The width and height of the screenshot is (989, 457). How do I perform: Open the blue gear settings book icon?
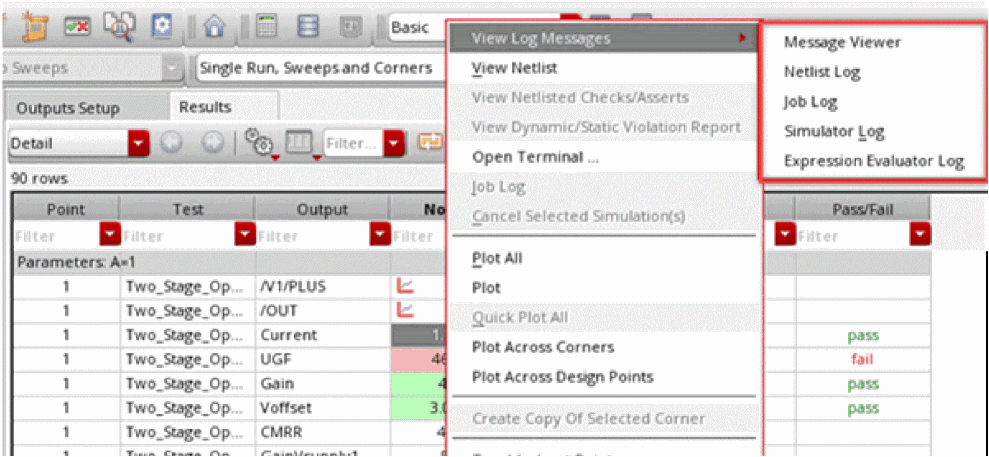tap(162, 27)
